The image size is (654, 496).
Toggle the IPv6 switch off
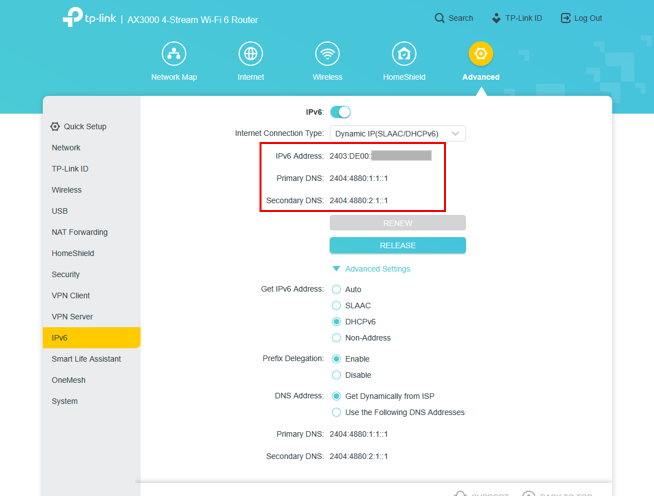click(340, 112)
